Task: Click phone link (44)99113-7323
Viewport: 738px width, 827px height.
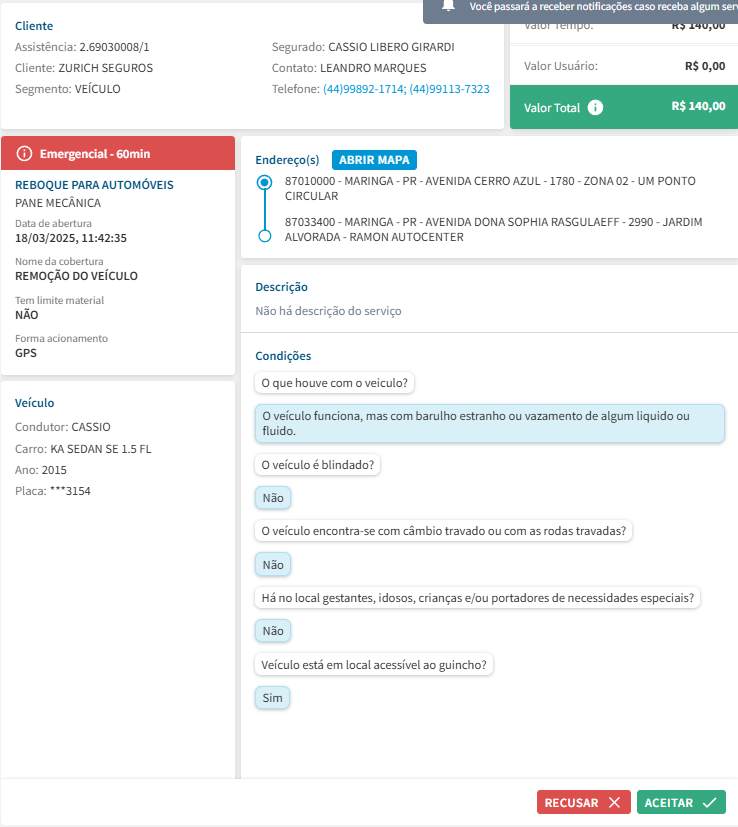Action: (x=449, y=89)
